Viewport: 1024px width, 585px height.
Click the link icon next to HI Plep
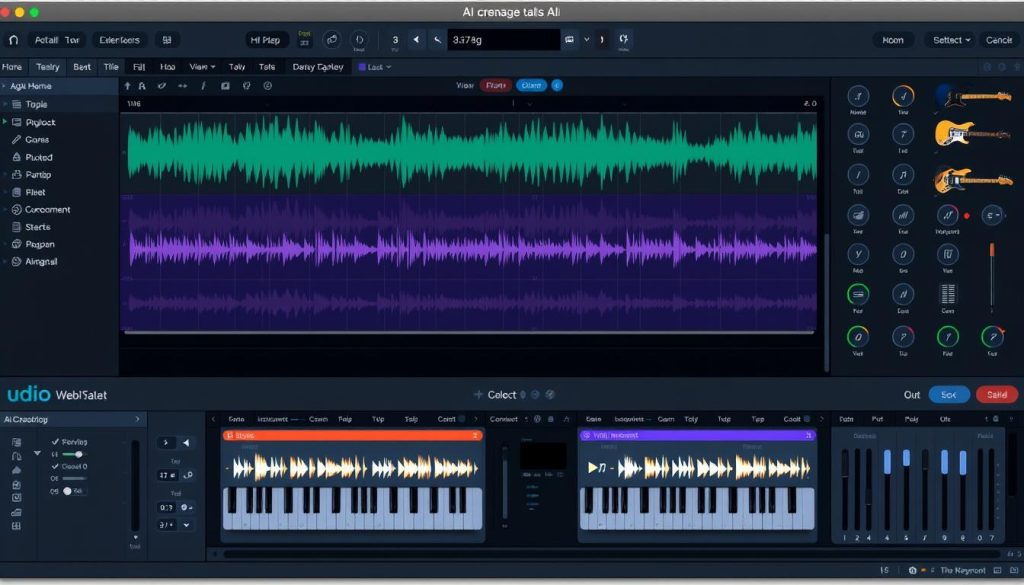332,40
